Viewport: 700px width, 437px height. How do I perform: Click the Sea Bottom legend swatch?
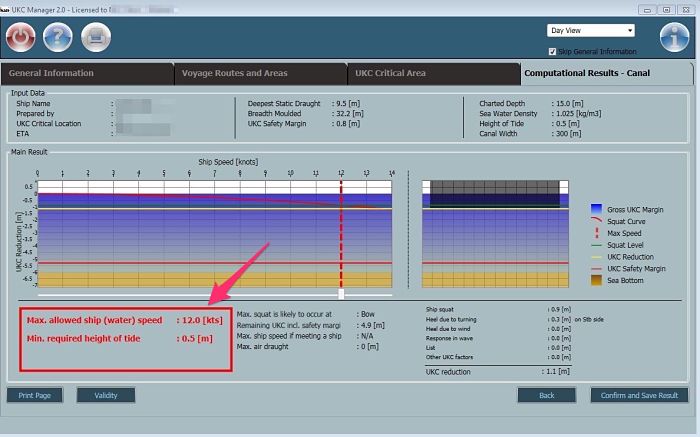[597, 281]
